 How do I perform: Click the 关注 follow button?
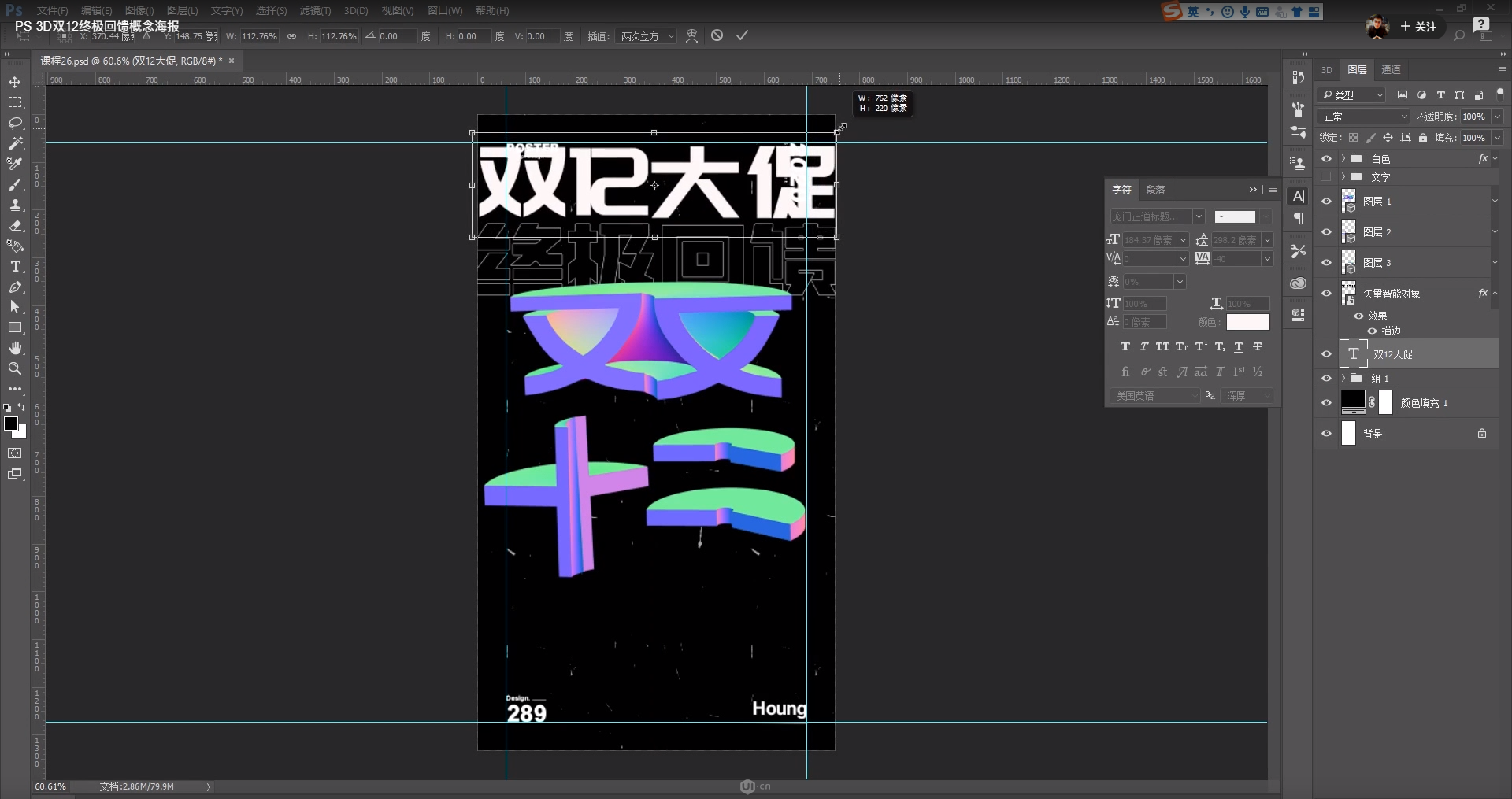(x=1419, y=27)
